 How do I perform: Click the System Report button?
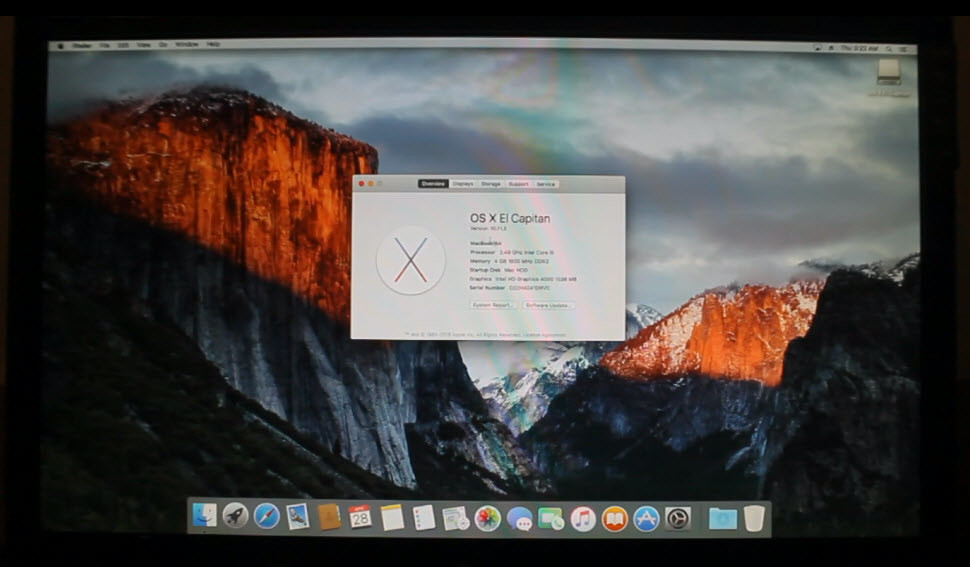tap(492, 305)
